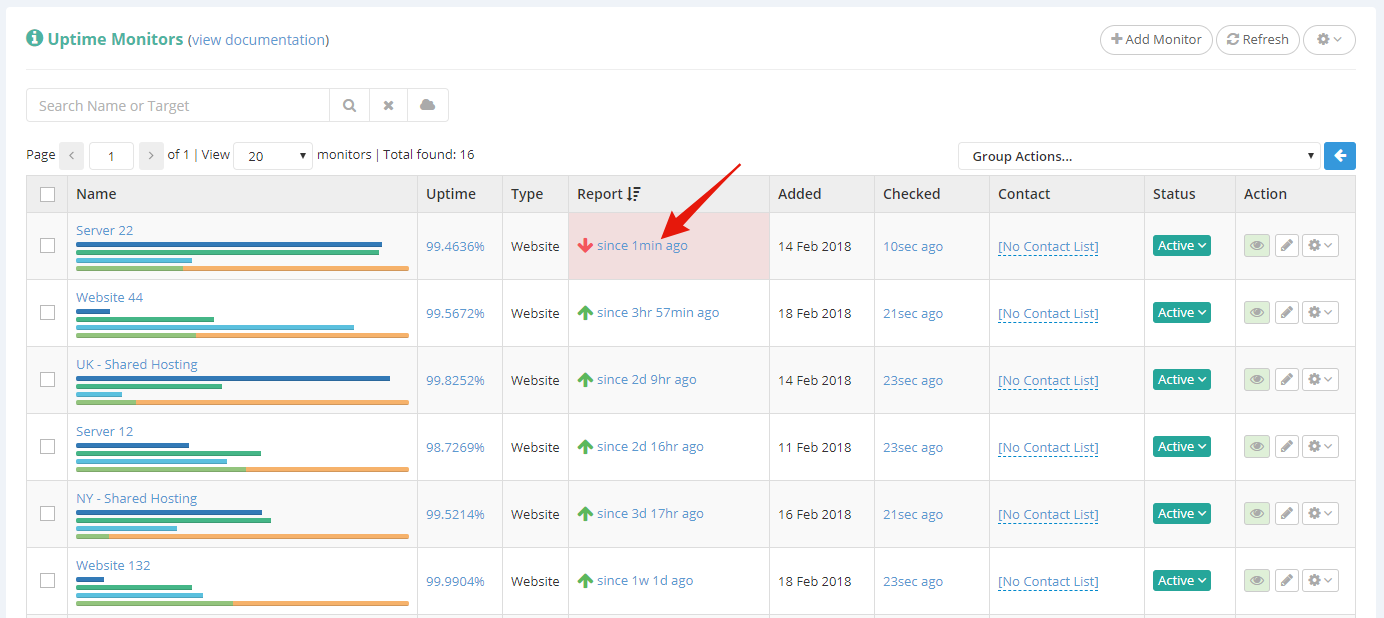The image size is (1384, 618).
Task: Click the search magnifier icon
Action: point(349,105)
